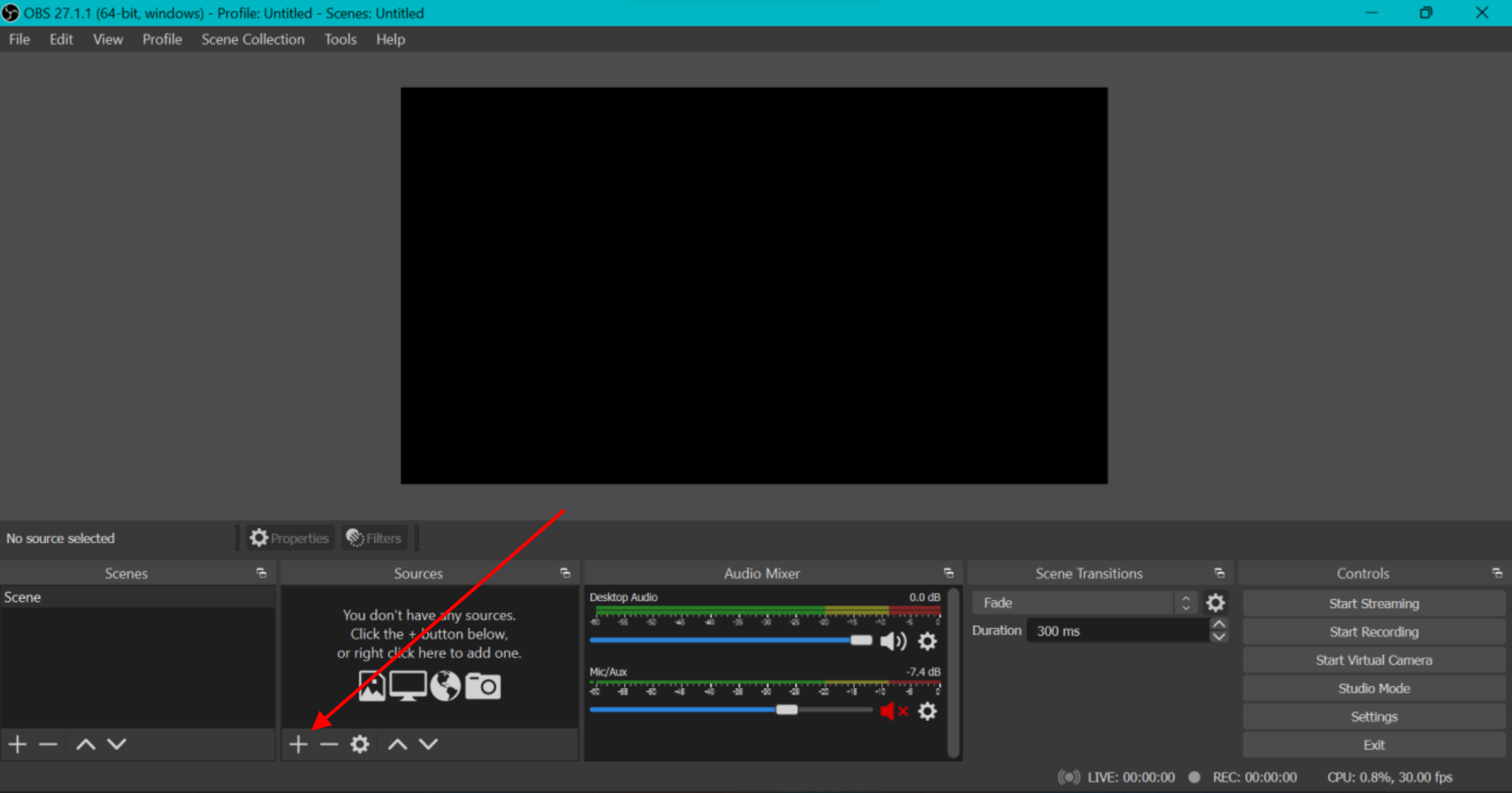Open source properties gear in Sources toolbar
The height and width of the screenshot is (793, 1512).
coord(360,744)
